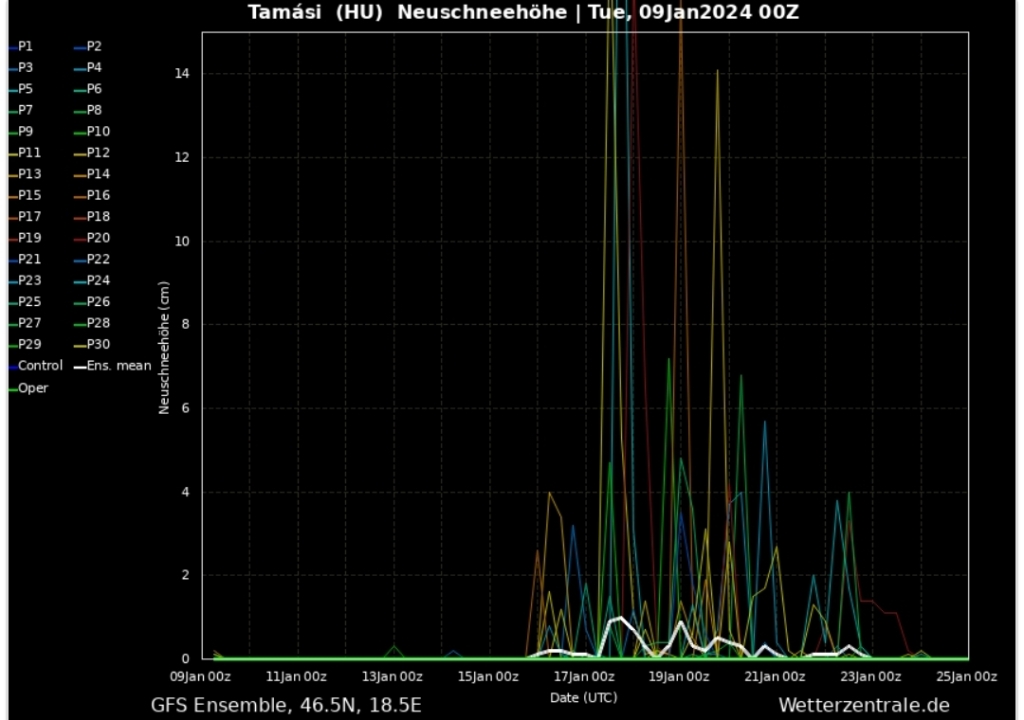Click the GFS Ensemble coordinates footer text

[x=286, y=705]
